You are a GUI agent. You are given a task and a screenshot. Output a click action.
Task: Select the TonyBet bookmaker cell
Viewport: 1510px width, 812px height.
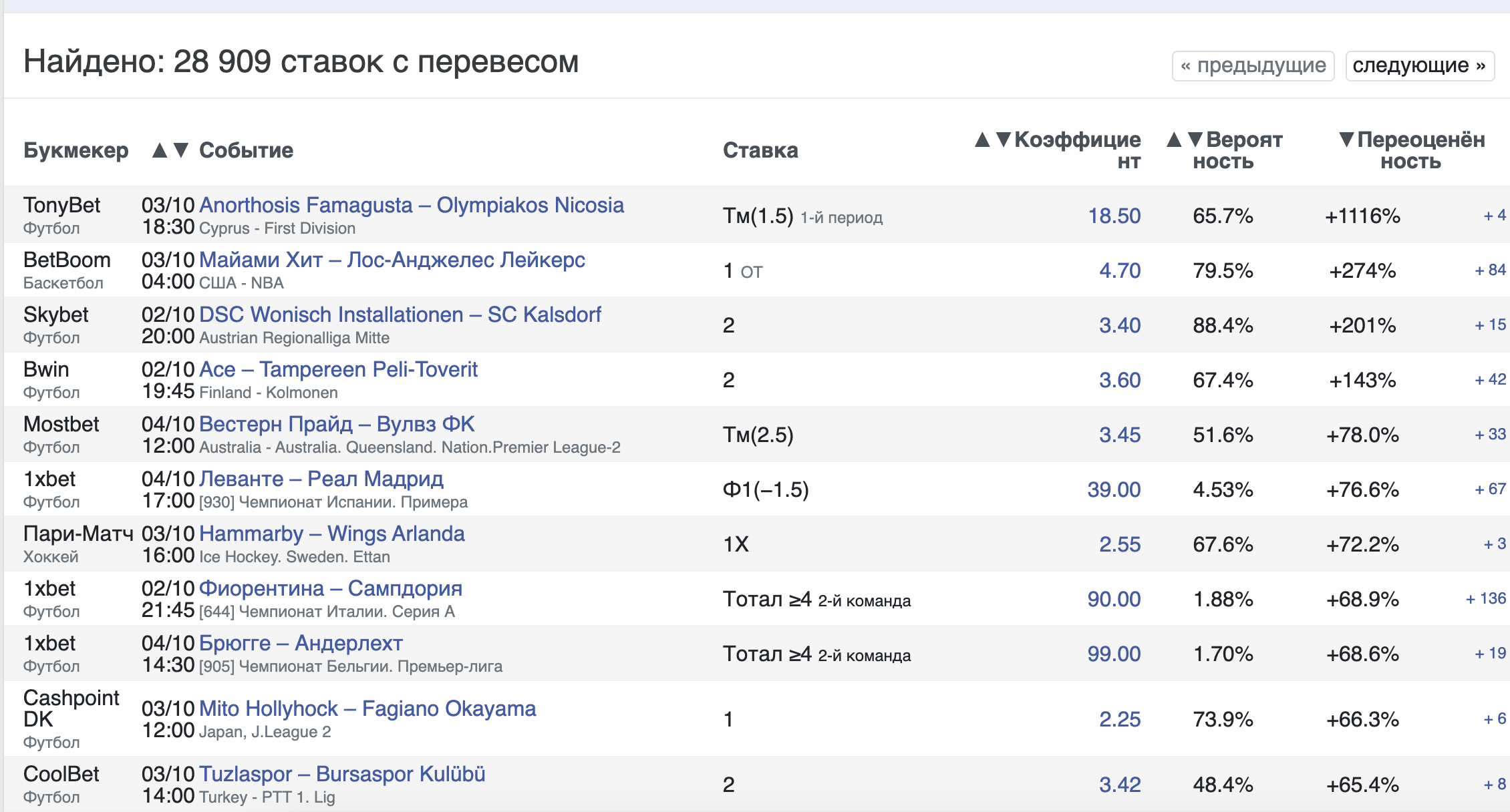click(x=61, y=215)
